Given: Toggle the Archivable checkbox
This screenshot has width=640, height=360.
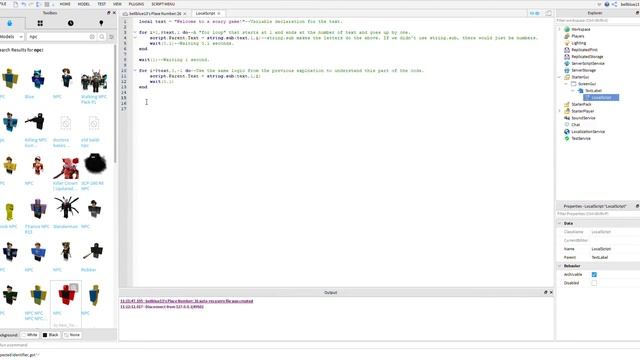Looking at the screenshot, I should click(594, 274).
